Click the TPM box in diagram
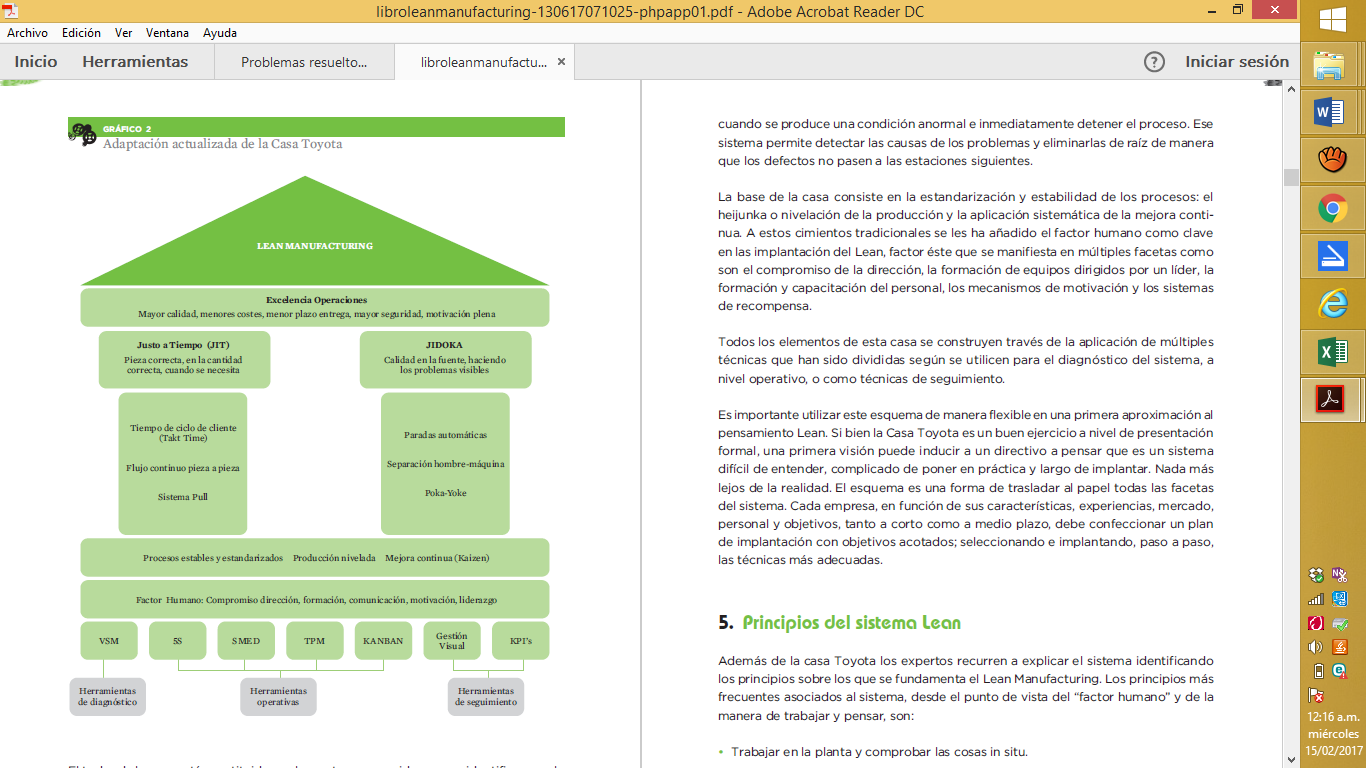 point(314,641)
